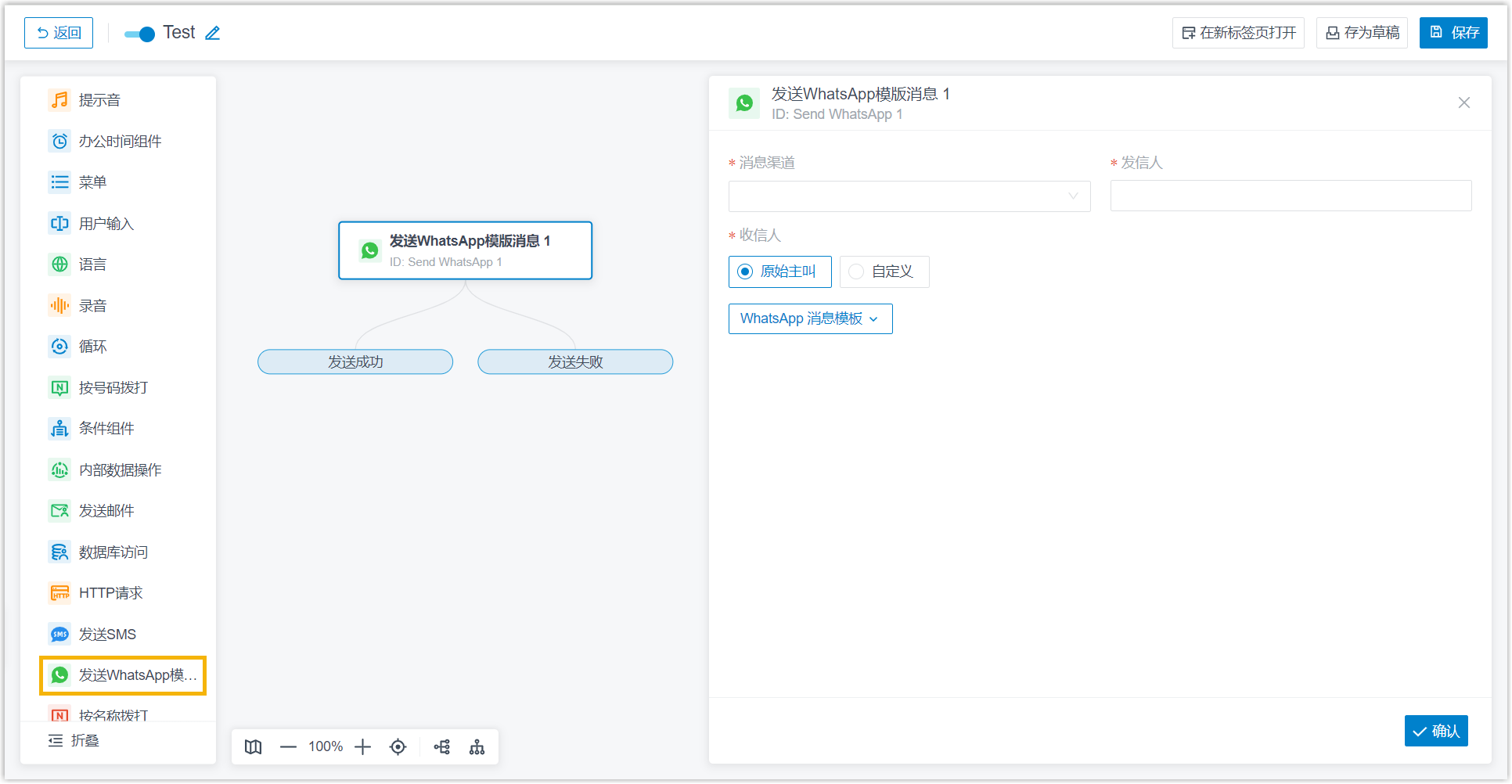Click the 发信人 input field
This screenshot has width=1512, height=784.
[x=1291, y=196]
